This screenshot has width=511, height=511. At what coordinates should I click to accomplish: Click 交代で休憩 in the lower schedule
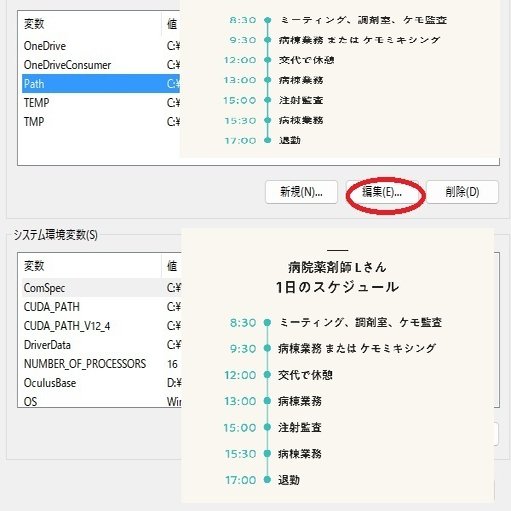point(305,375)
